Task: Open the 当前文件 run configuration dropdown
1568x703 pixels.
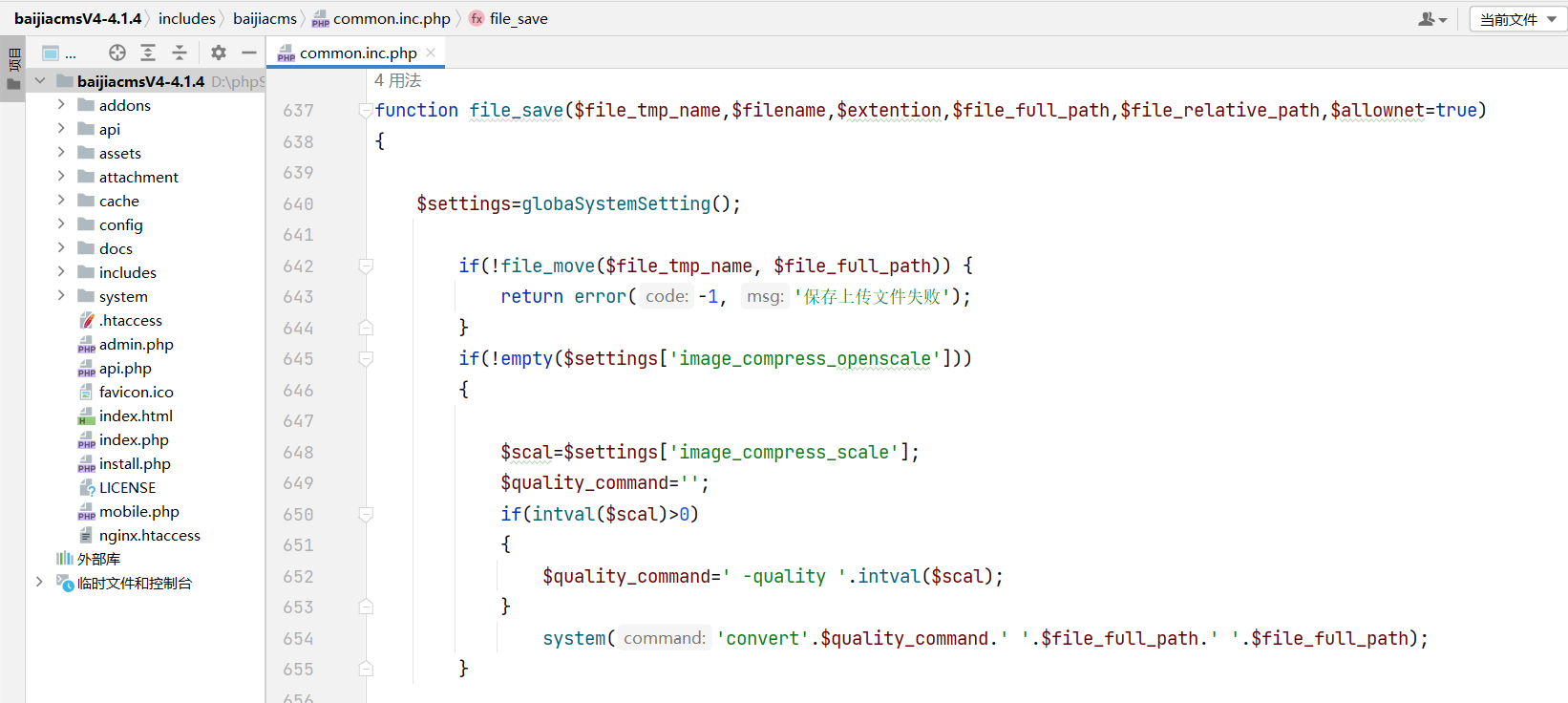Action: tap(1518, 19)
